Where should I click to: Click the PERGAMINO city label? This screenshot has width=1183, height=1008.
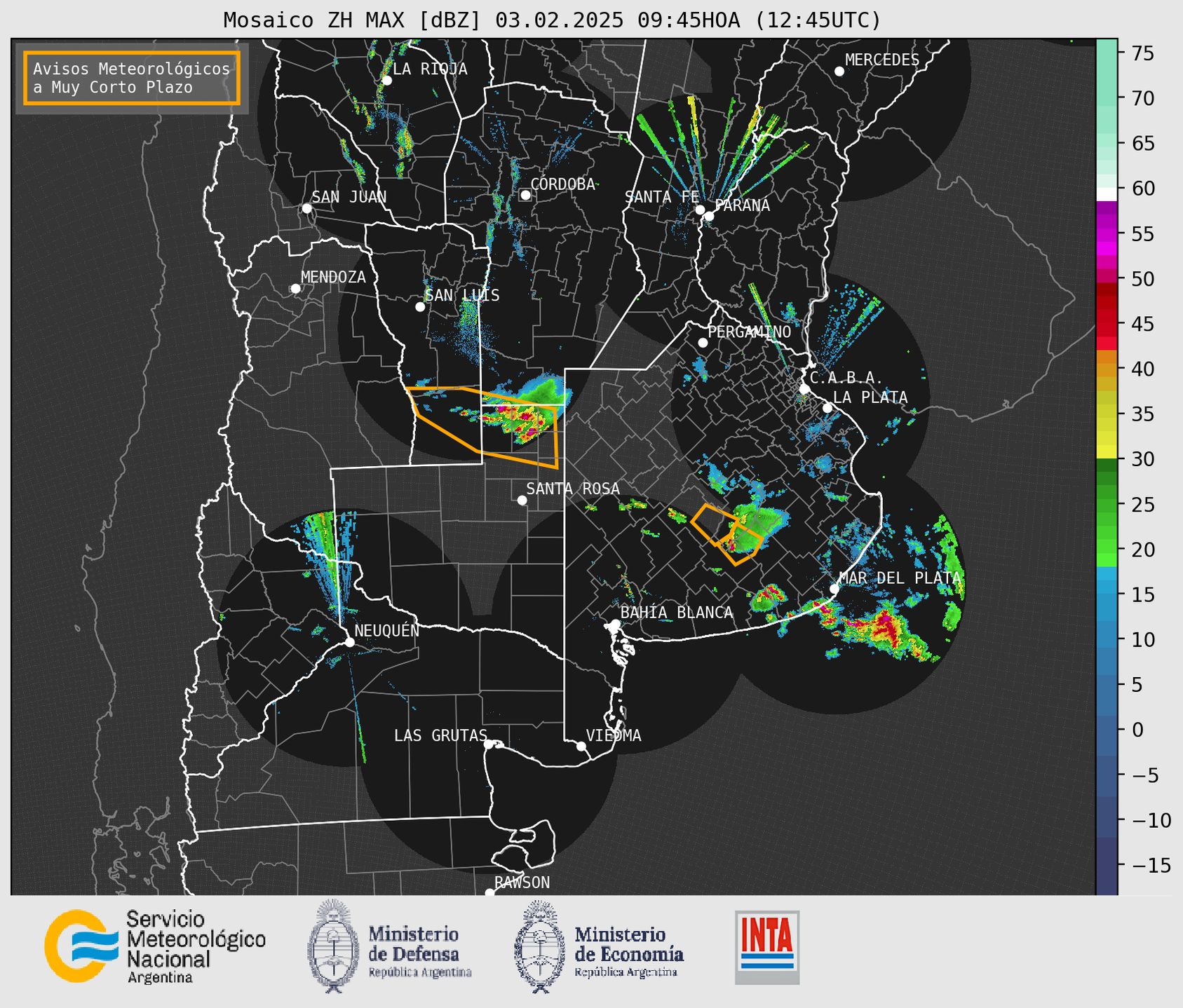[750, 332]
